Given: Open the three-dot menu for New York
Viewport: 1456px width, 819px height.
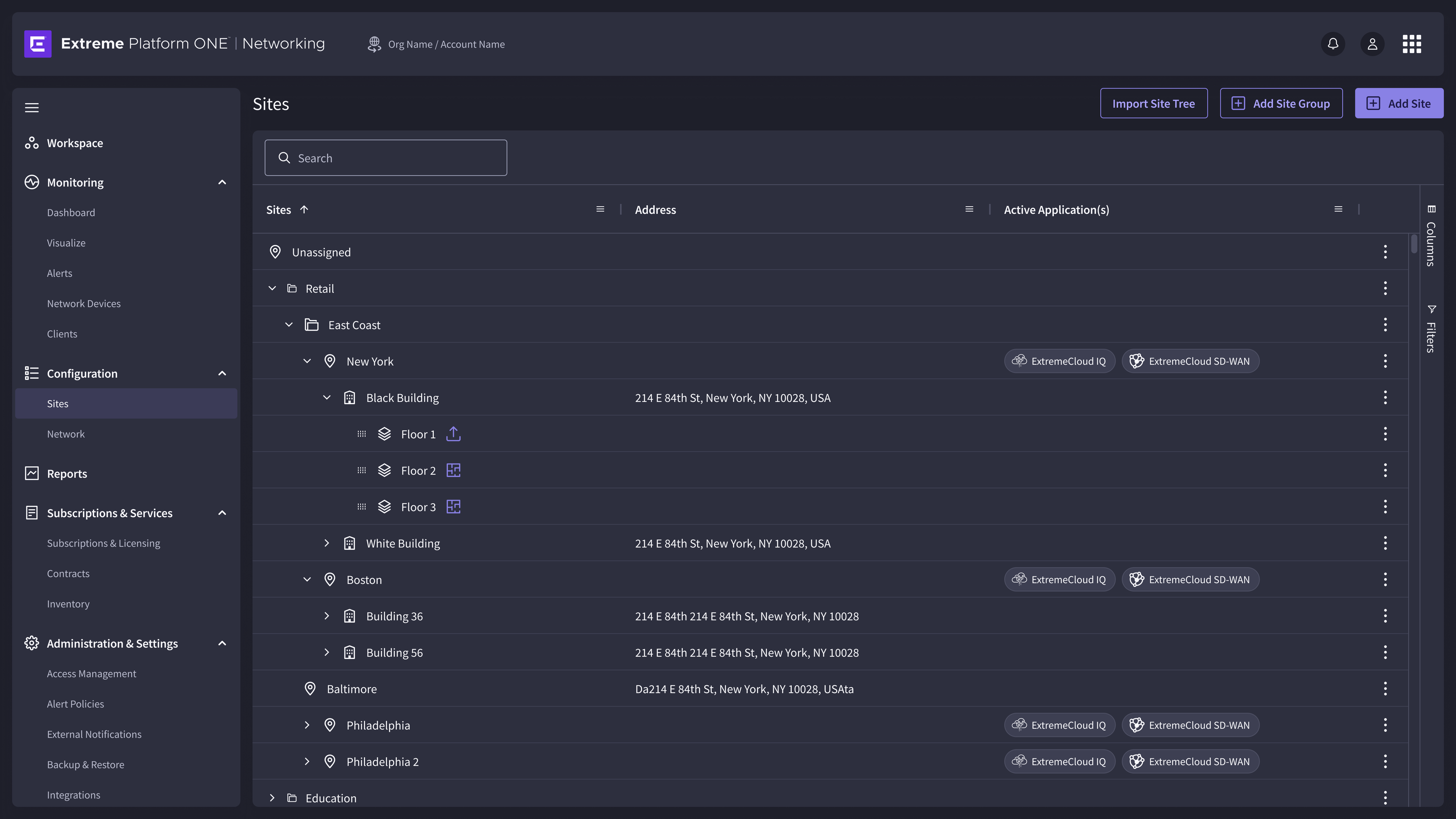Looking at the screenshot, I should [x=1385, y=361].
